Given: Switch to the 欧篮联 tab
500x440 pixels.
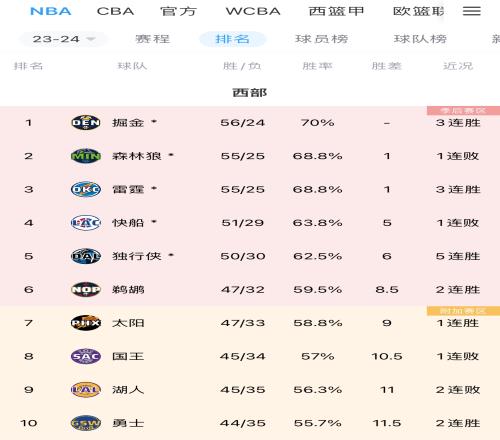Looking at the screenshot, I should [x=419, y=11].
